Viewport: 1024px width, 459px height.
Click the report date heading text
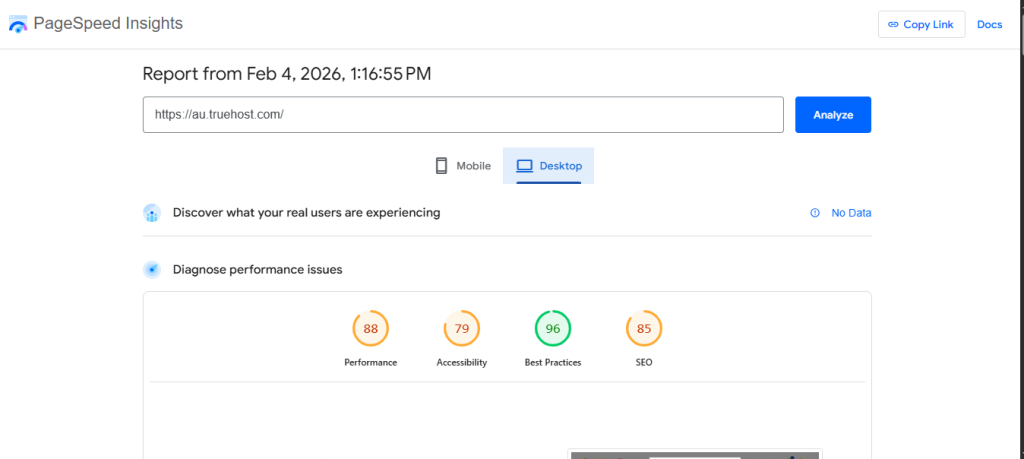(x=287, y=74)
